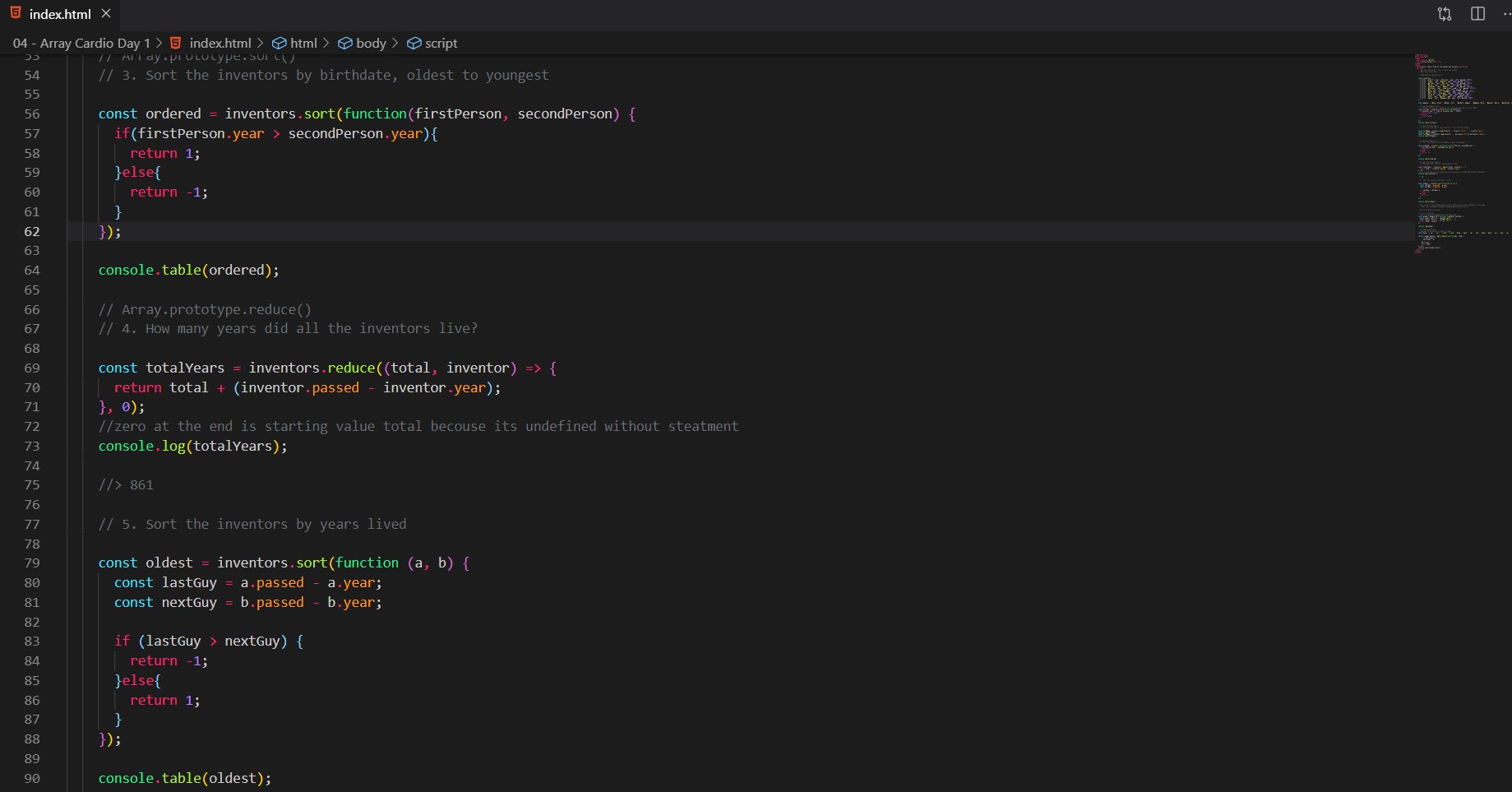The image size is (1512, 792).
Task: Click 'return 1;' on line 86
Action: (x=165, y=700)
